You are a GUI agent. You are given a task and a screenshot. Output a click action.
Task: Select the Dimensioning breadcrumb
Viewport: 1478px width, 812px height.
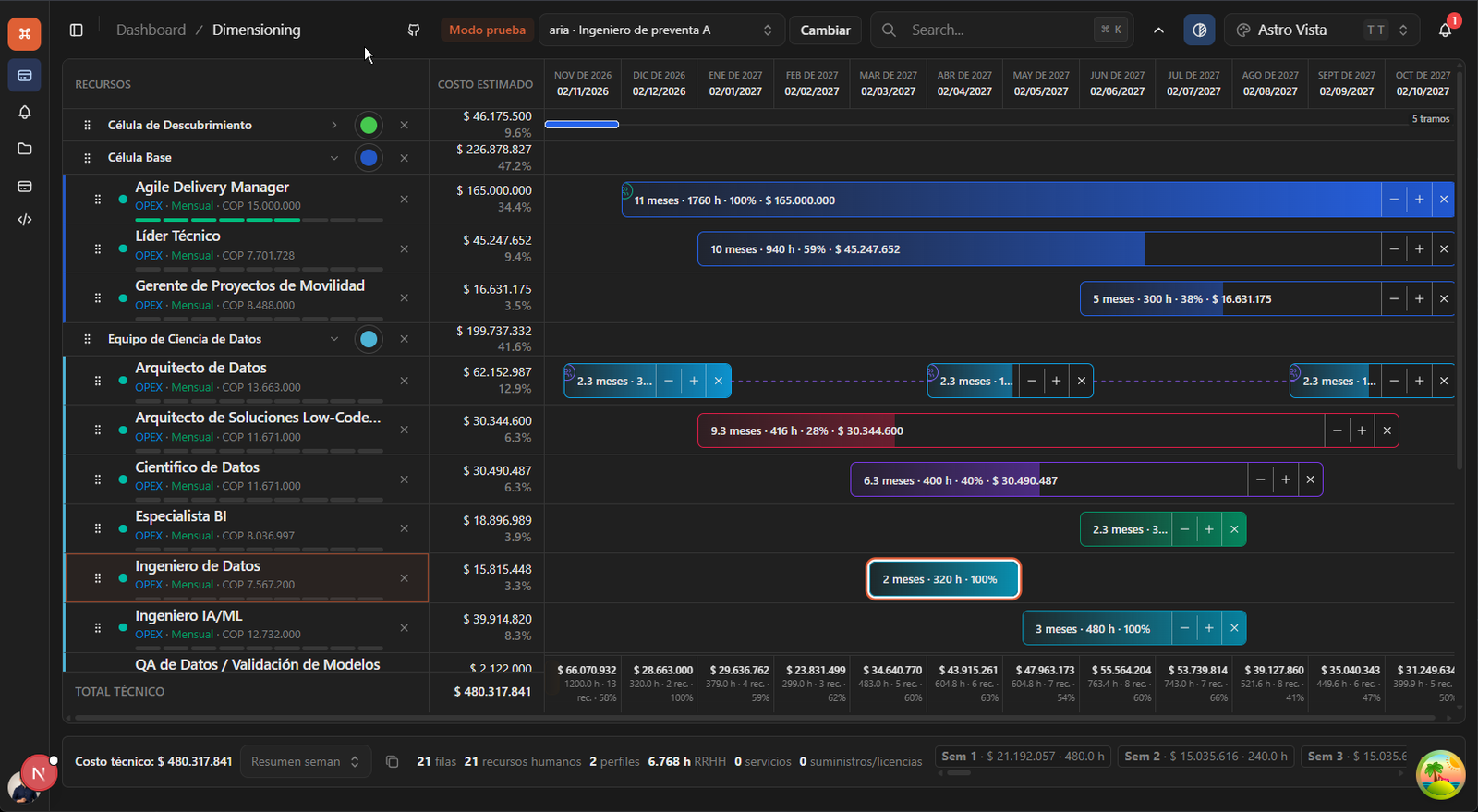(256, 30)
